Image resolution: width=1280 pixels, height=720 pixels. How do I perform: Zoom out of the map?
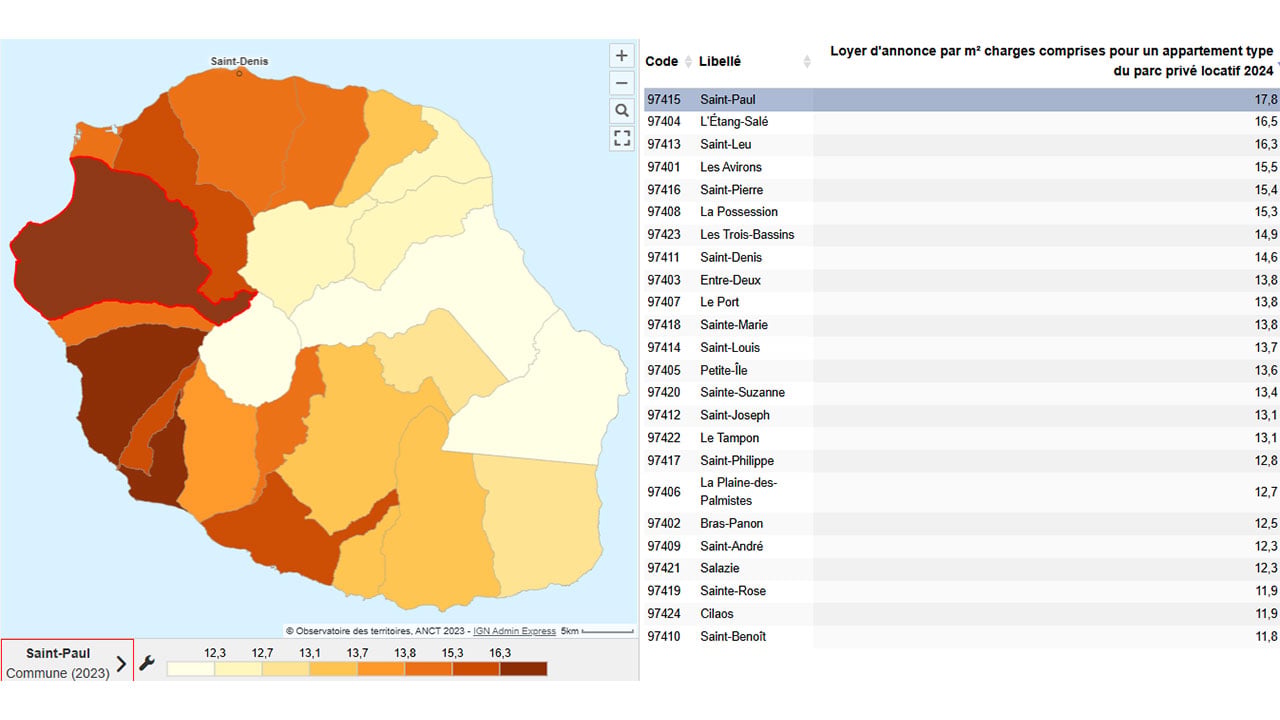pyautogui.click(x=622, y=83)
